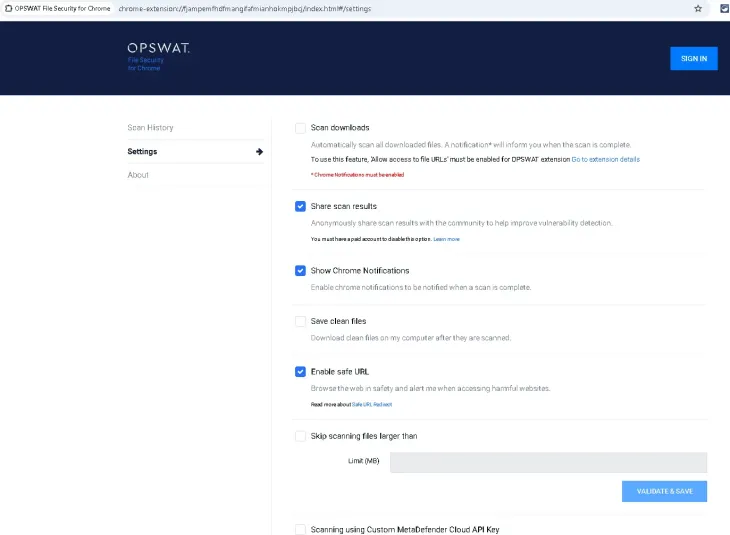Check Skip scanning files larger than
Screen dimensions: 730x535
pos(301,436)
